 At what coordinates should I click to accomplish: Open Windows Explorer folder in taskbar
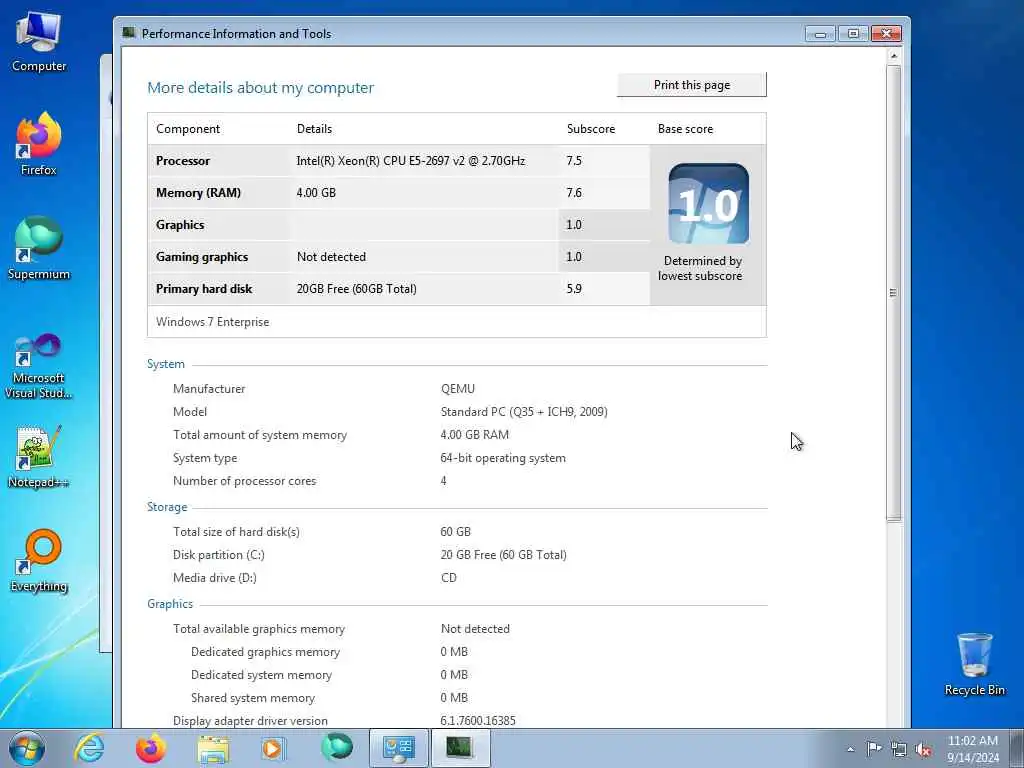tap(213, 748)
